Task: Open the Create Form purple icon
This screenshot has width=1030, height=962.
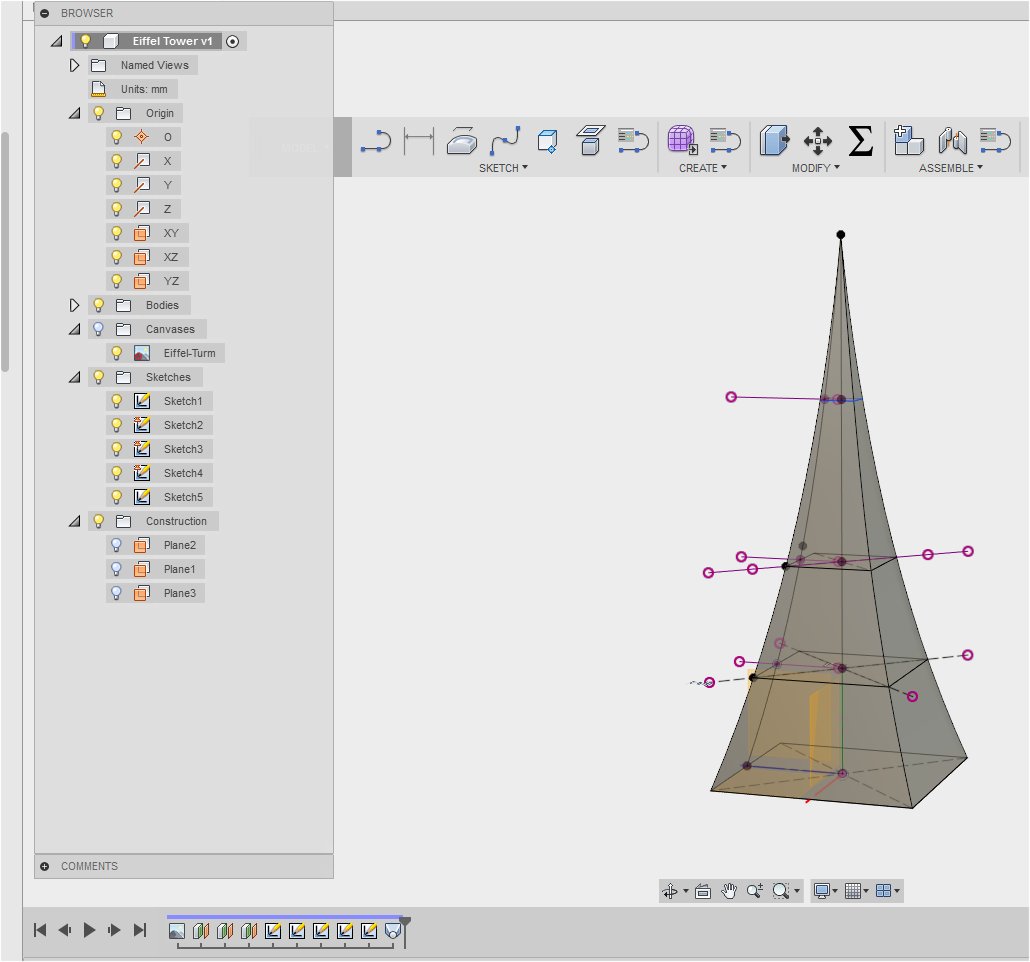Action: point(682,140)
